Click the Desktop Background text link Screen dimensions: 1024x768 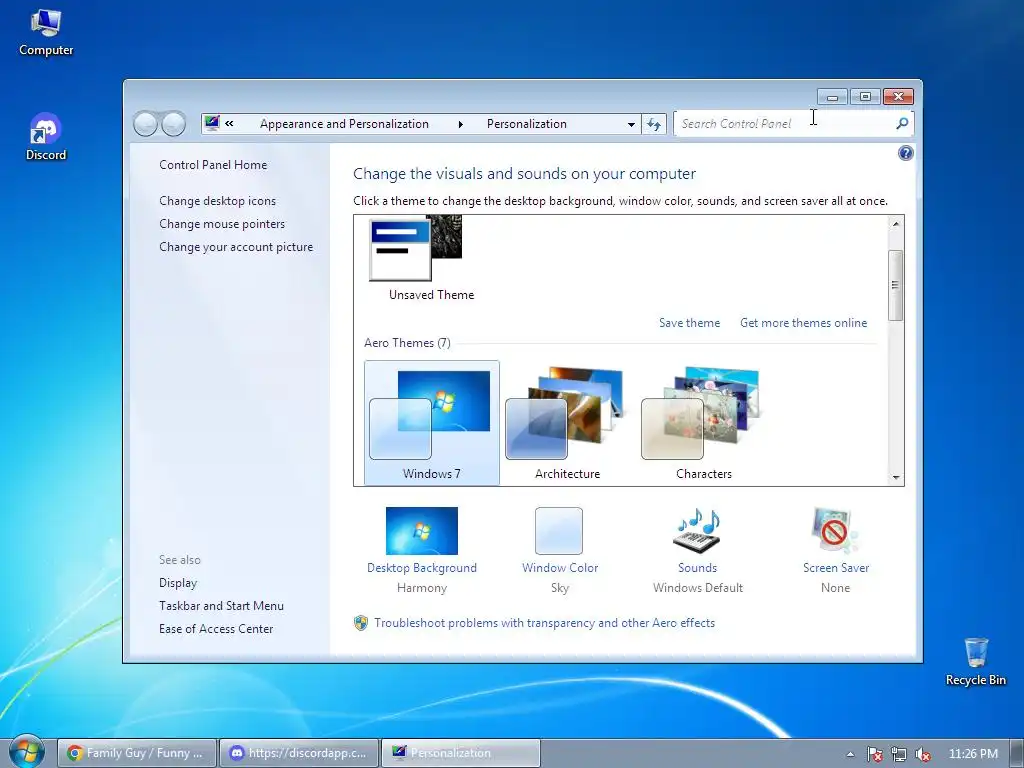point(422,568)
